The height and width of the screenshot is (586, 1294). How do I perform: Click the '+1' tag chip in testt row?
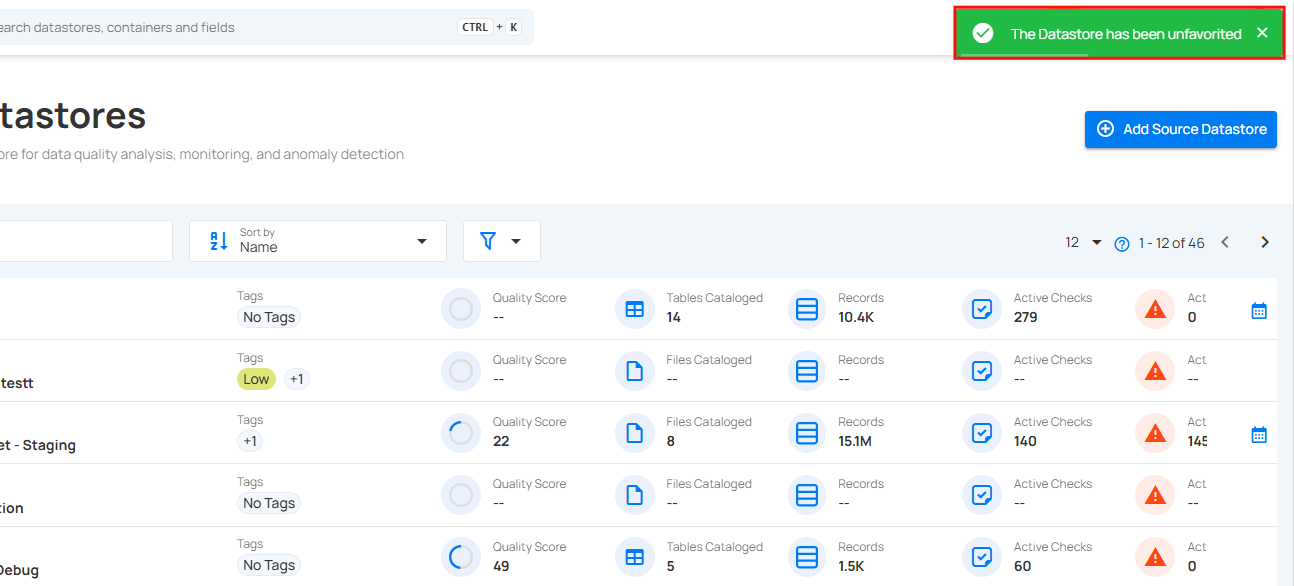point(297,379)
